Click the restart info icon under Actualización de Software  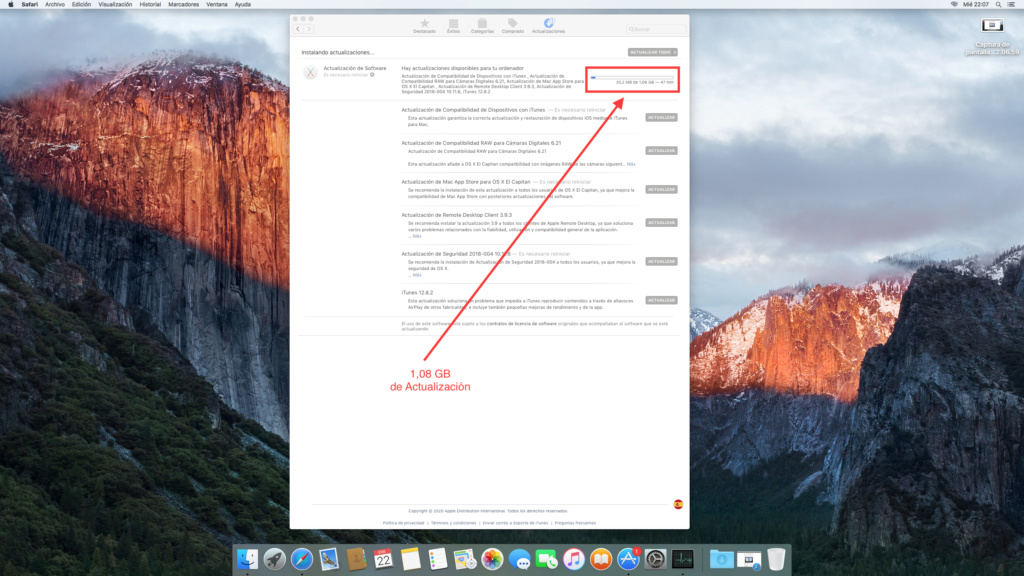(x=372, y=74)
